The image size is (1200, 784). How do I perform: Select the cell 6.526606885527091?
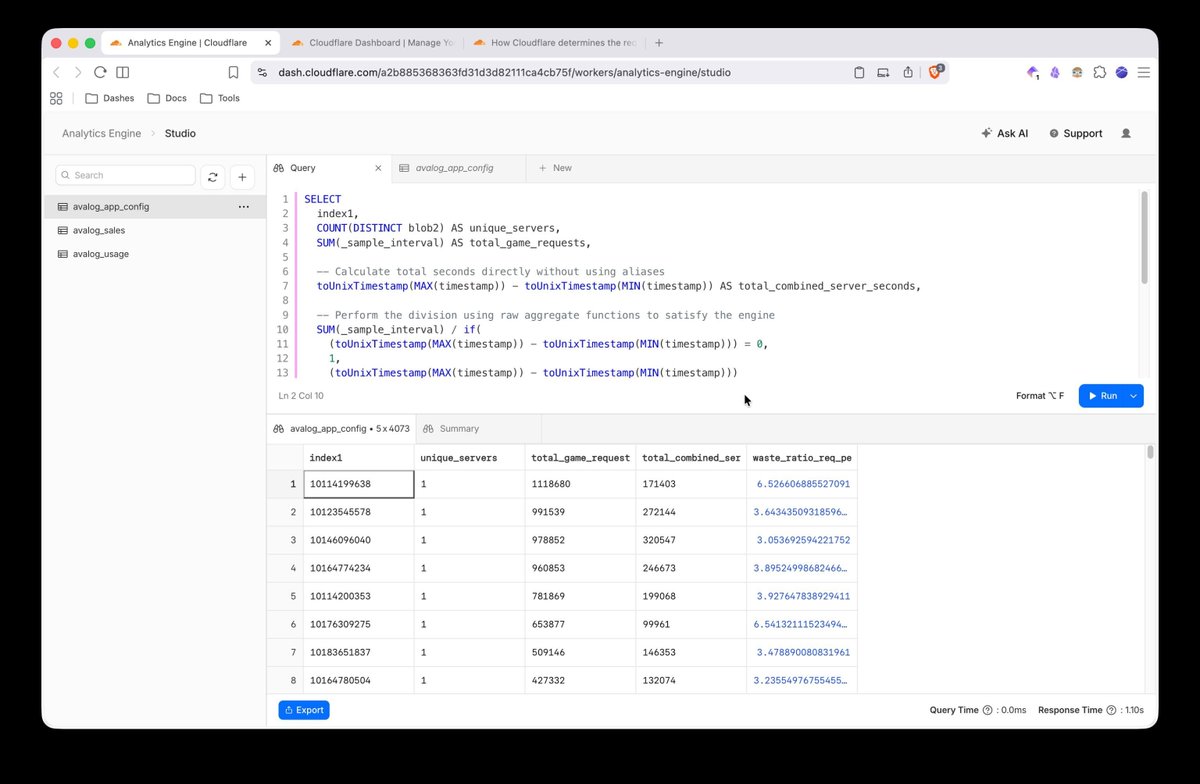(x=802, y=484)
